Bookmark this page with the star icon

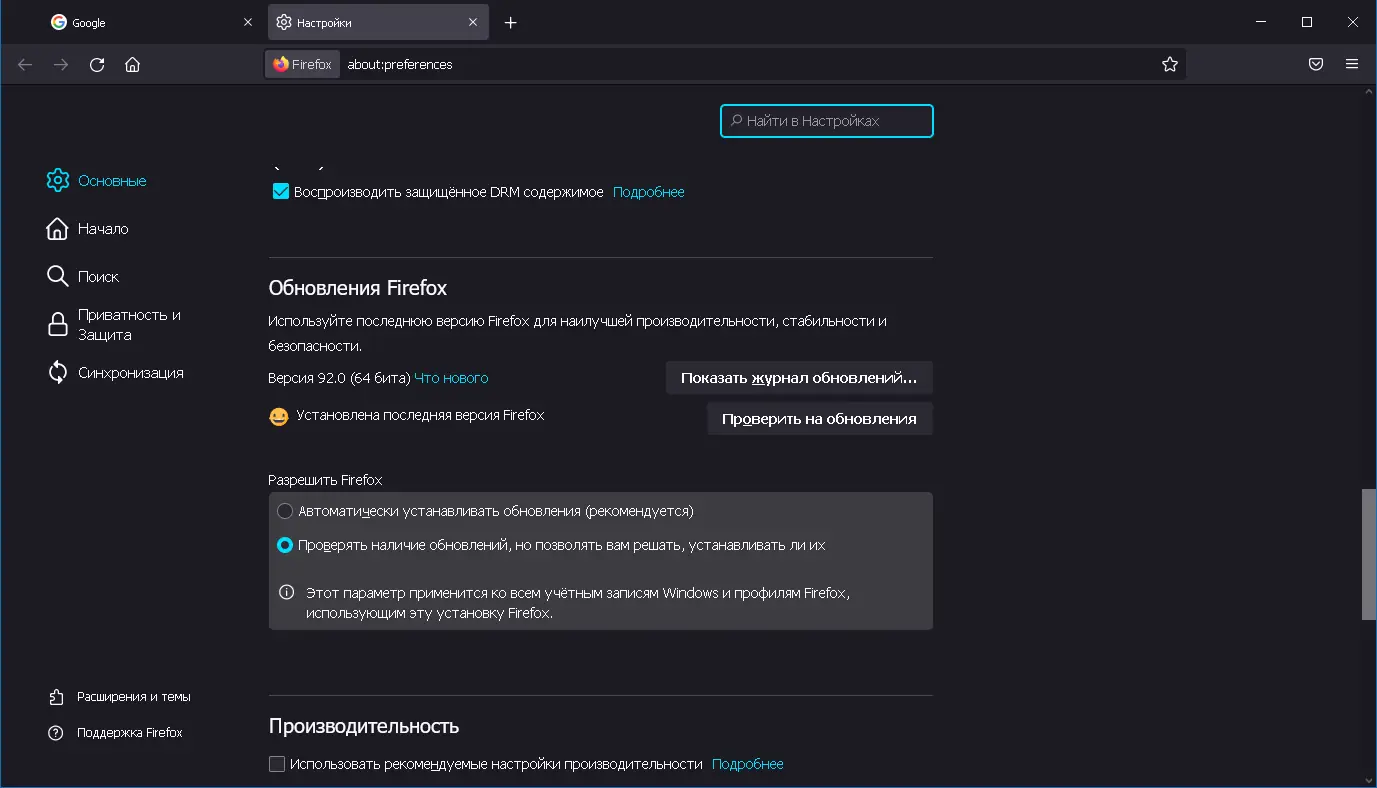click(x=1170, y=65)
